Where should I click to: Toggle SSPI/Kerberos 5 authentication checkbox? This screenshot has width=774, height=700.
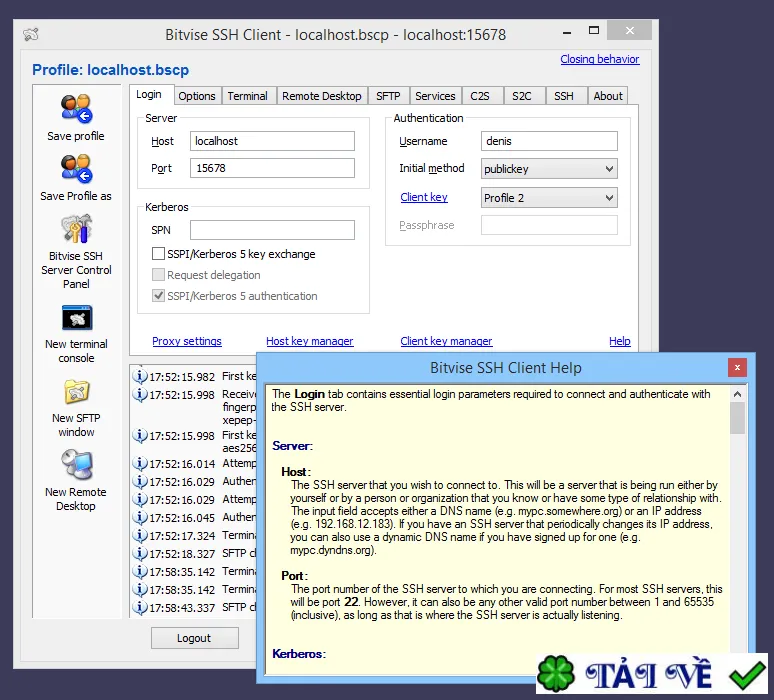158,296
